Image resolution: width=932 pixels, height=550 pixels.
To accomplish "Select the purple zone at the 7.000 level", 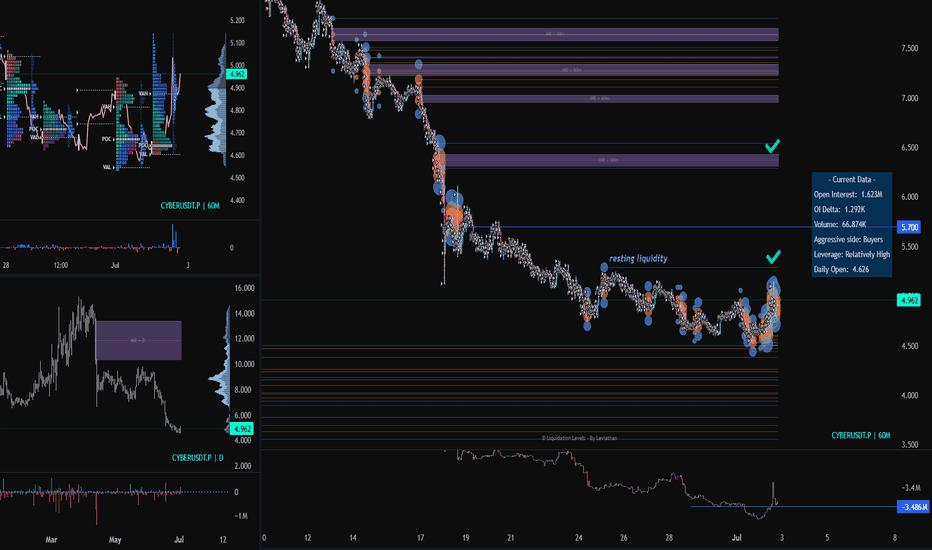I will pos(599,99).
